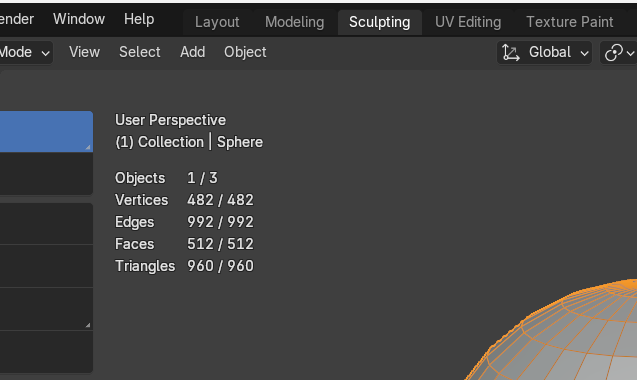Open the Global orientation dropdown
Screen dimensions: 637x380
tap(544, 52)
